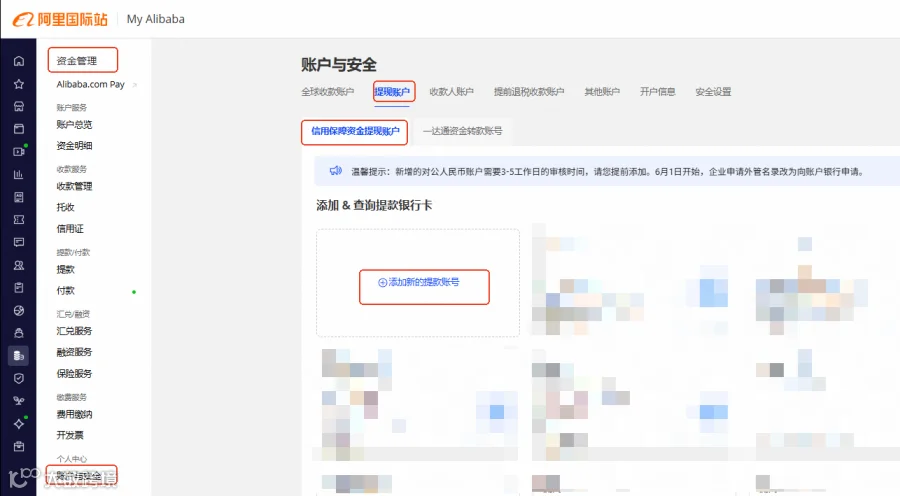Viewport: 900px width, 496px height.
Task: Click the star favorites icon in sidebar
Action: (19, 84)
